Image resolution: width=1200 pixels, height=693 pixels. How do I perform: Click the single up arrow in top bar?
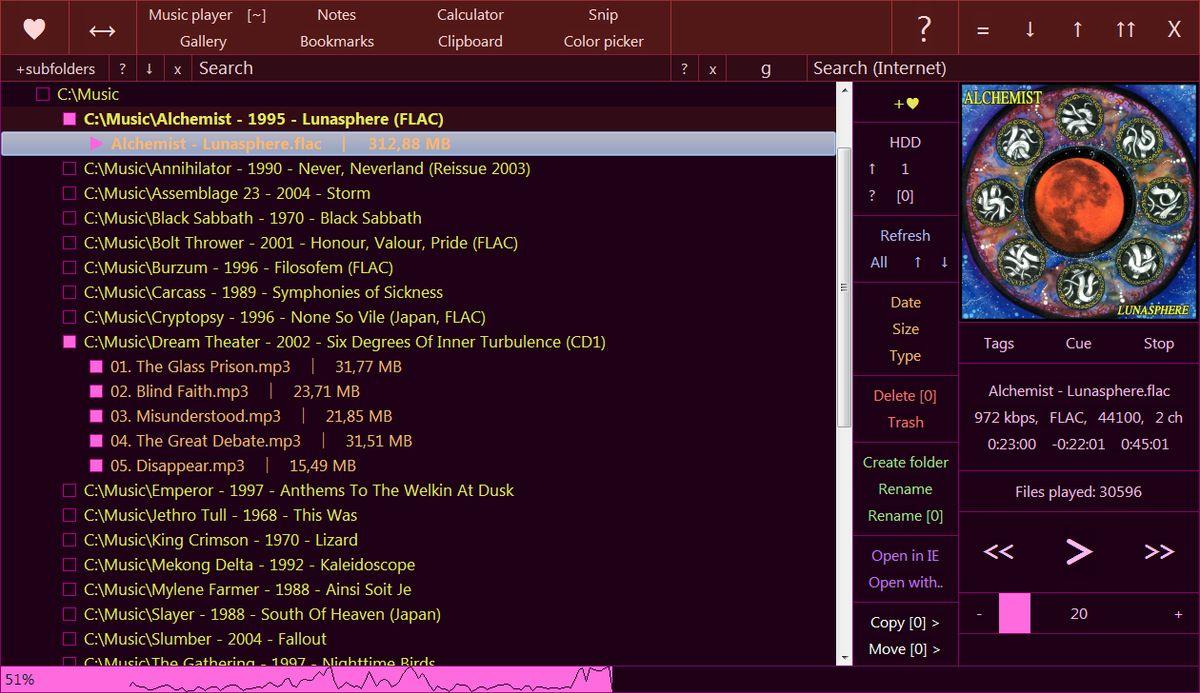[1078, 29]
